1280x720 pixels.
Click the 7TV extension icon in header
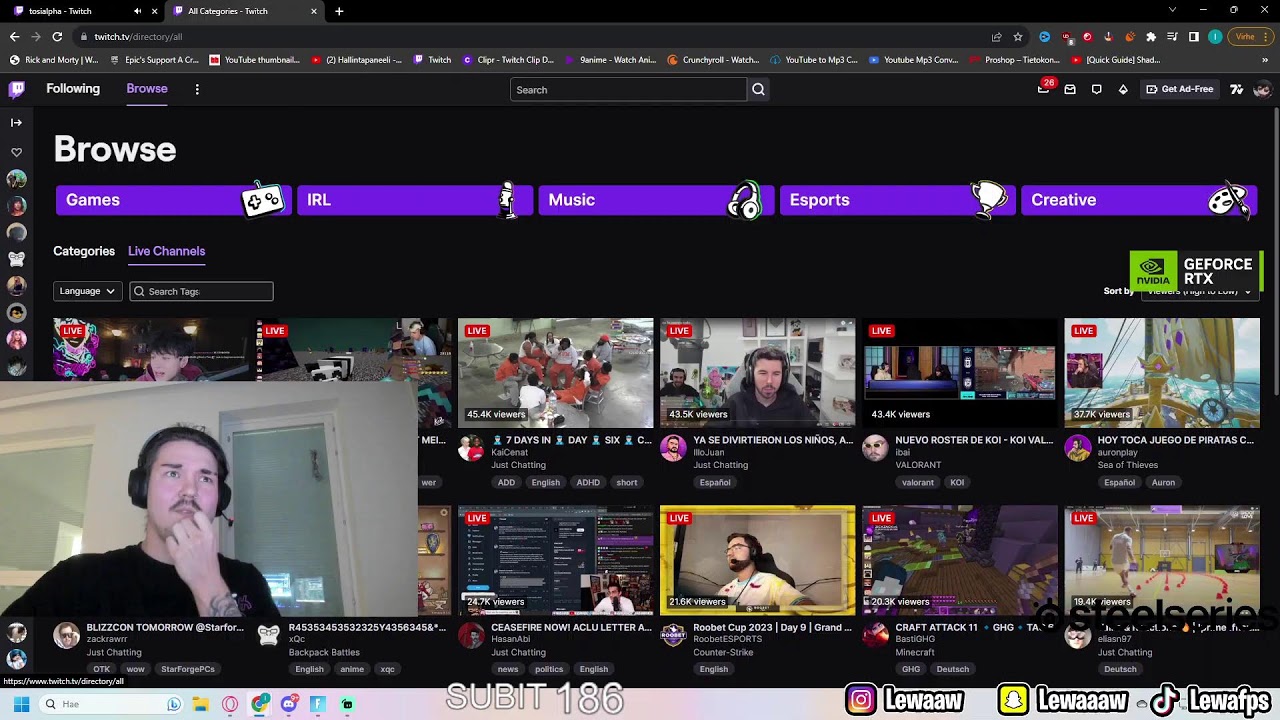(x=1237, y=89)
